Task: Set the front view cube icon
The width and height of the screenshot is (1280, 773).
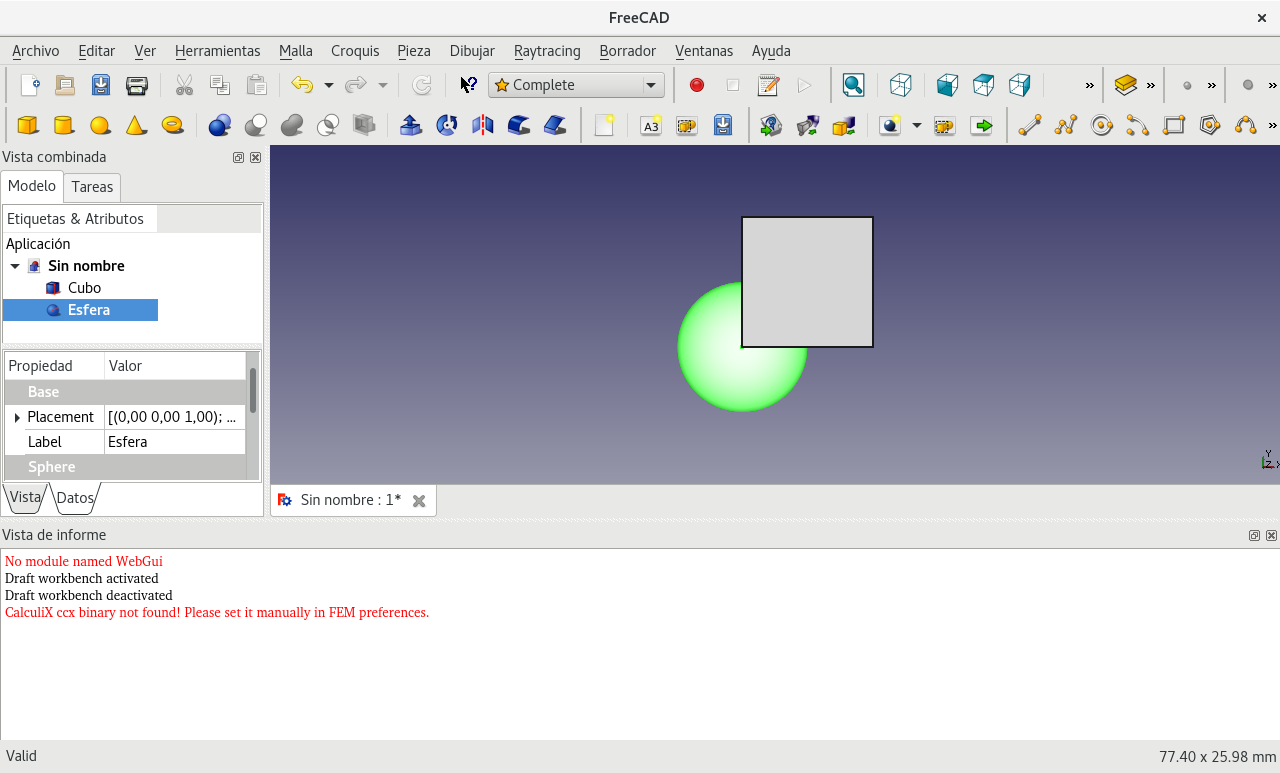Action: click(x=947, y=85)
